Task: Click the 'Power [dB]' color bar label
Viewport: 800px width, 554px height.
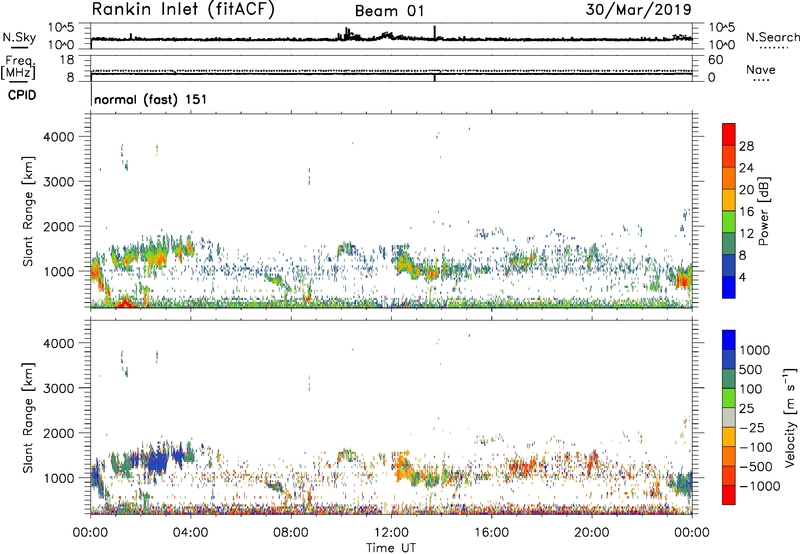Action: coord(763,211)
